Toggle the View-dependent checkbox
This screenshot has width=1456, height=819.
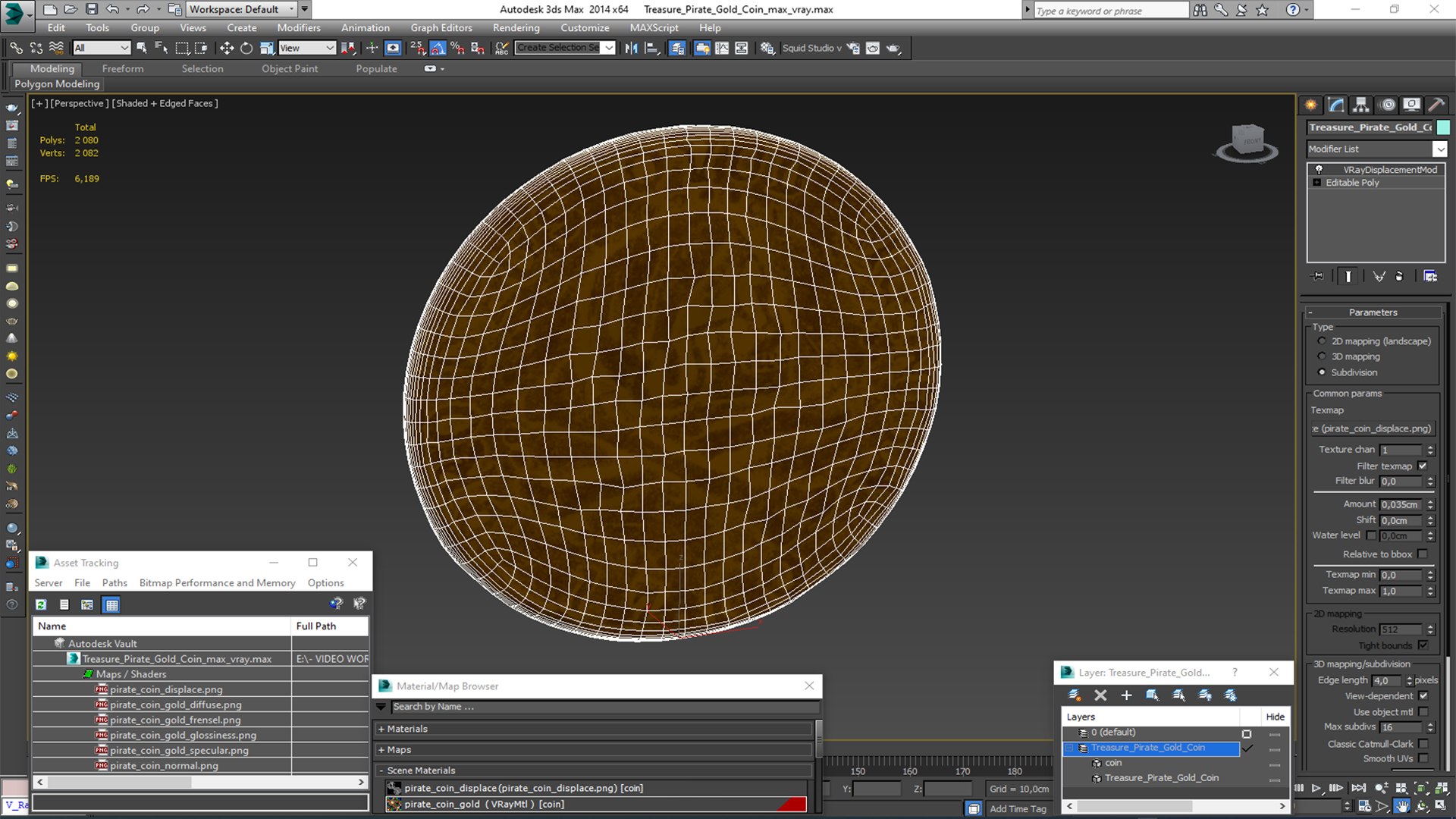pos(1423,696)
